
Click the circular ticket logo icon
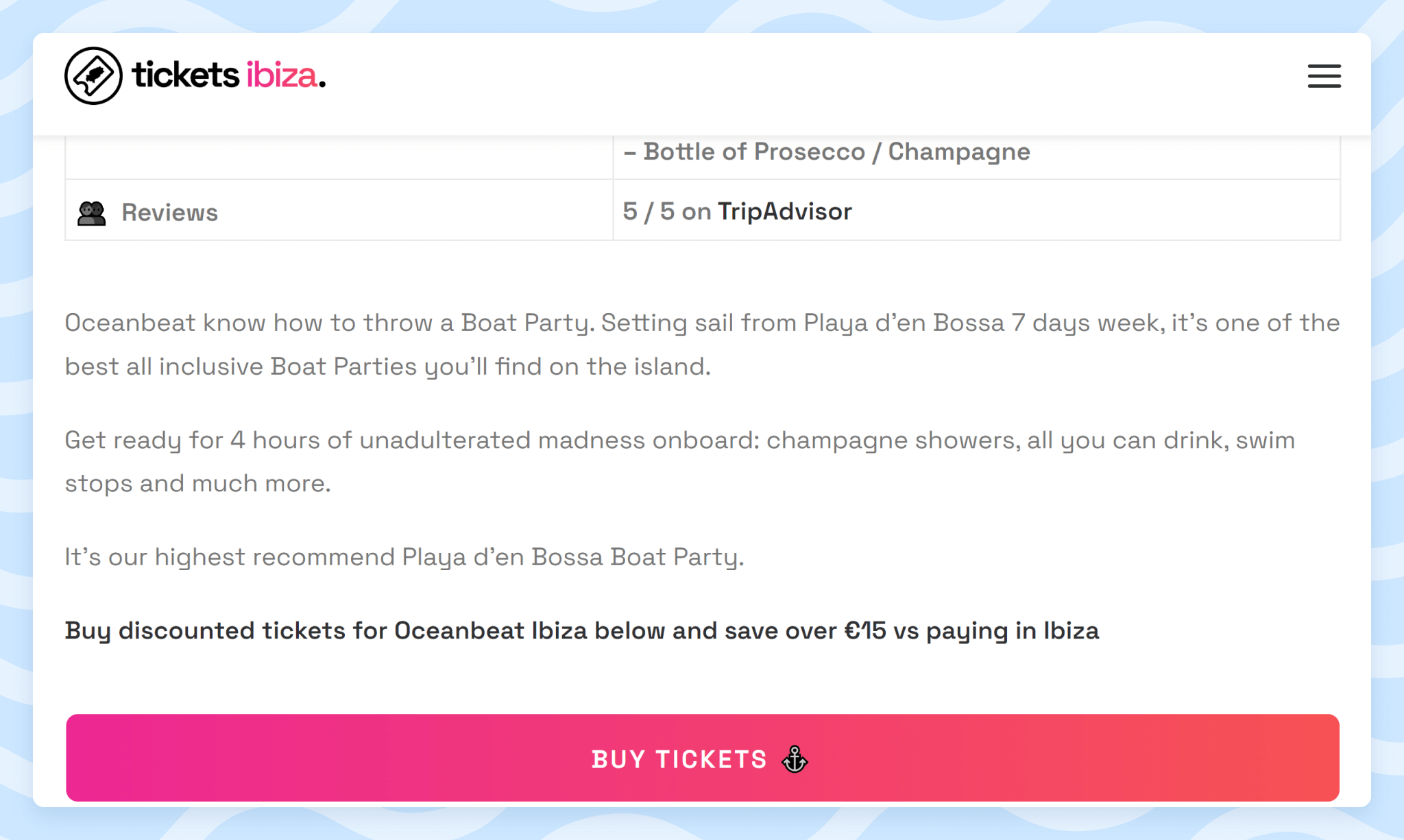click(x=93, y=75)
